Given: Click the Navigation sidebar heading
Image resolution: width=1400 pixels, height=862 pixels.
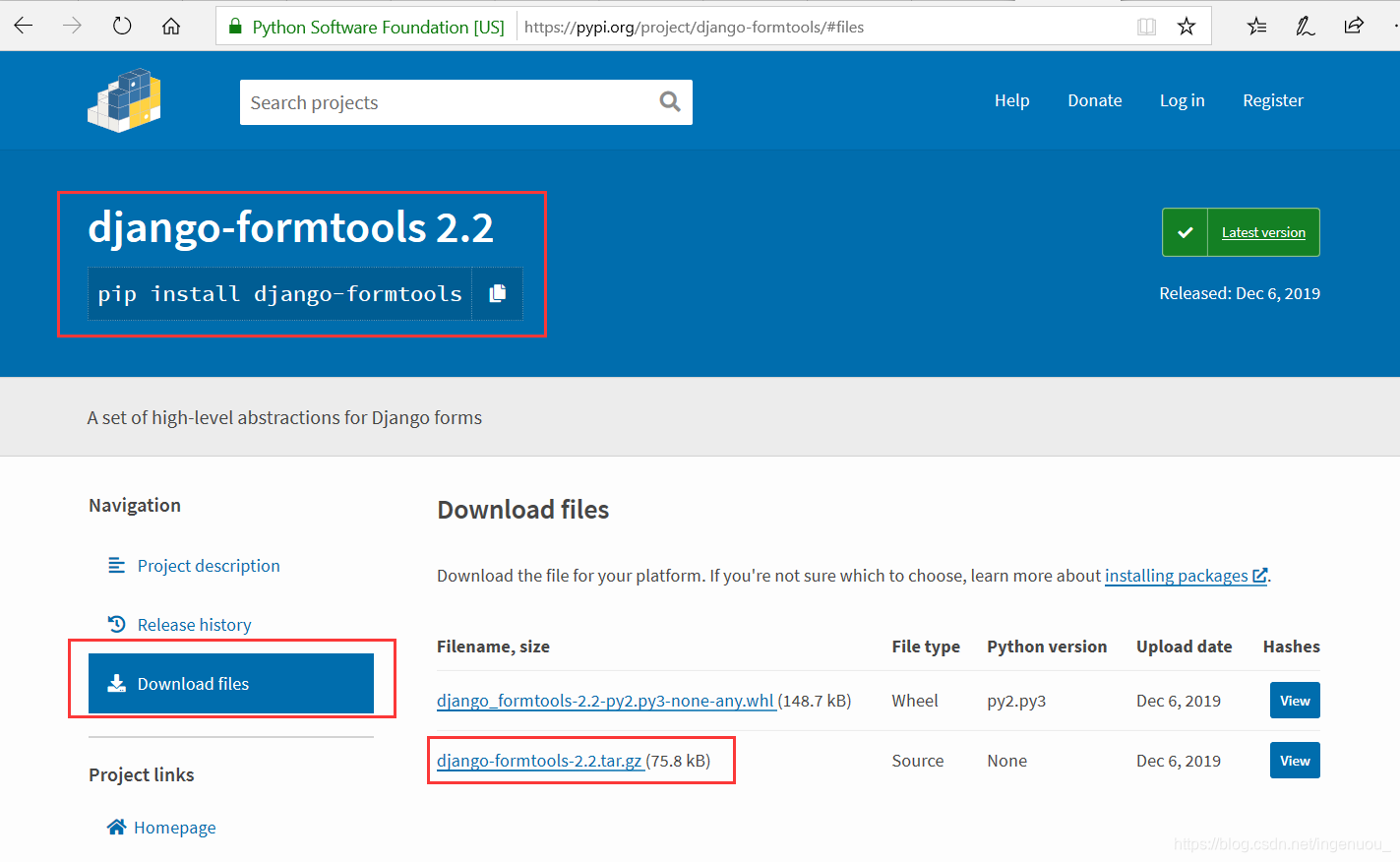Looking at the screenshot, I should coord(135,505).
